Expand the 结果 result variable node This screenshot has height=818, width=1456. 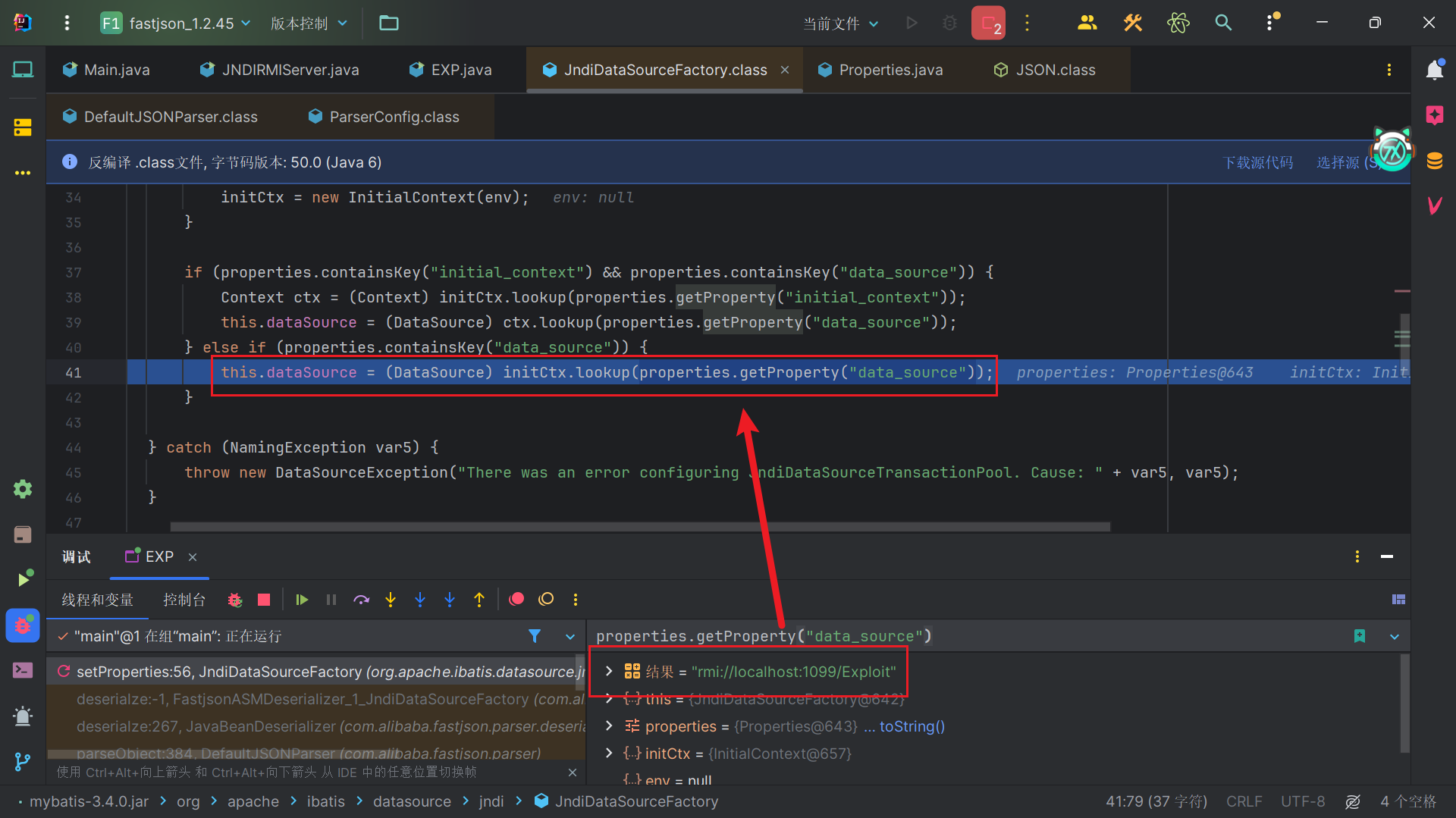[609, 672]
